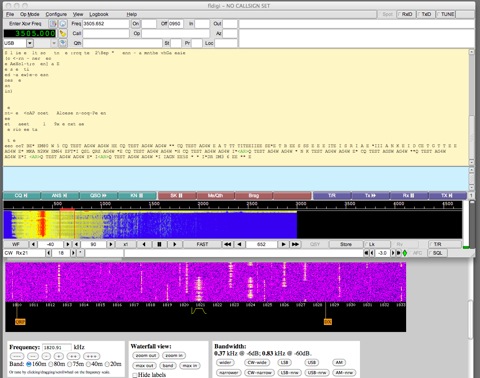Click the Rx macro button
Screen dimensions: 480x378
point(409,195)
